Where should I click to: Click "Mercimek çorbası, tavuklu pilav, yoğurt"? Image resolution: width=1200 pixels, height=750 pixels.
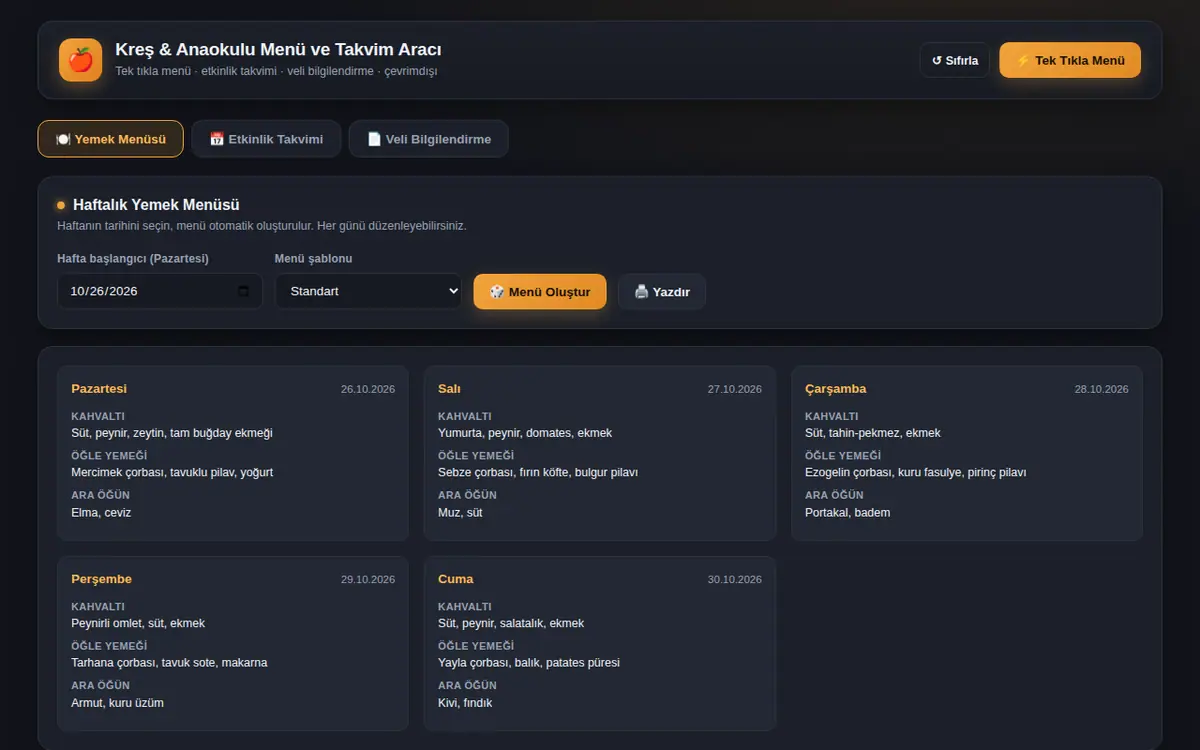pos(172,472)
